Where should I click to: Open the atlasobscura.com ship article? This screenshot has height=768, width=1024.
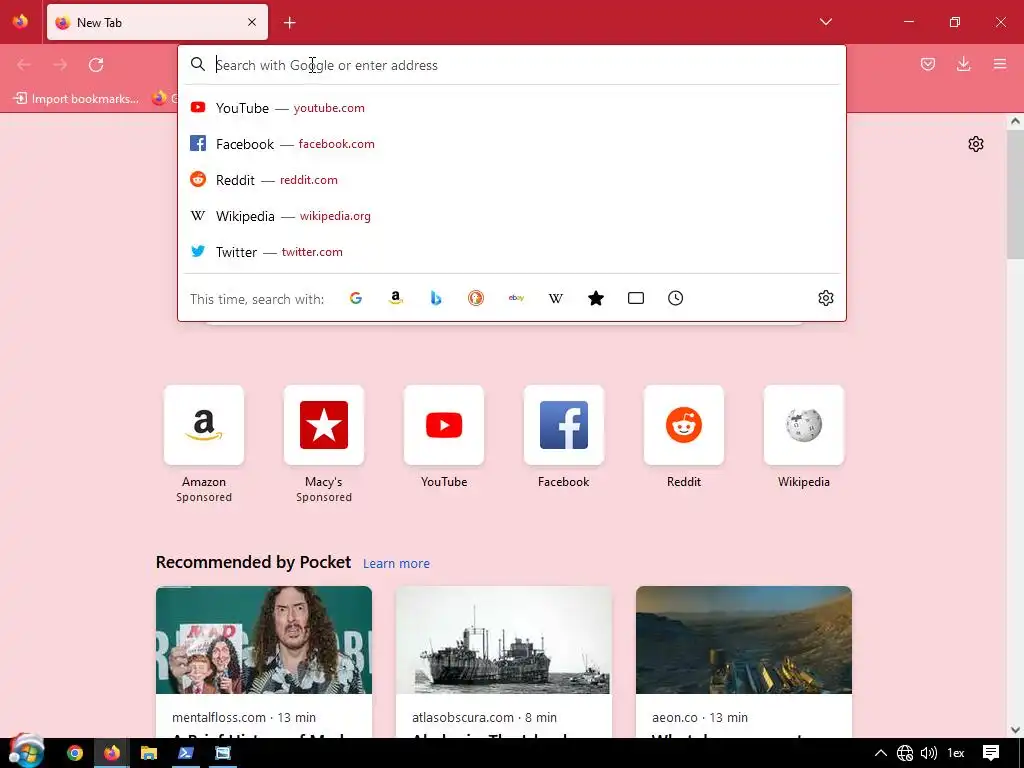504,662
